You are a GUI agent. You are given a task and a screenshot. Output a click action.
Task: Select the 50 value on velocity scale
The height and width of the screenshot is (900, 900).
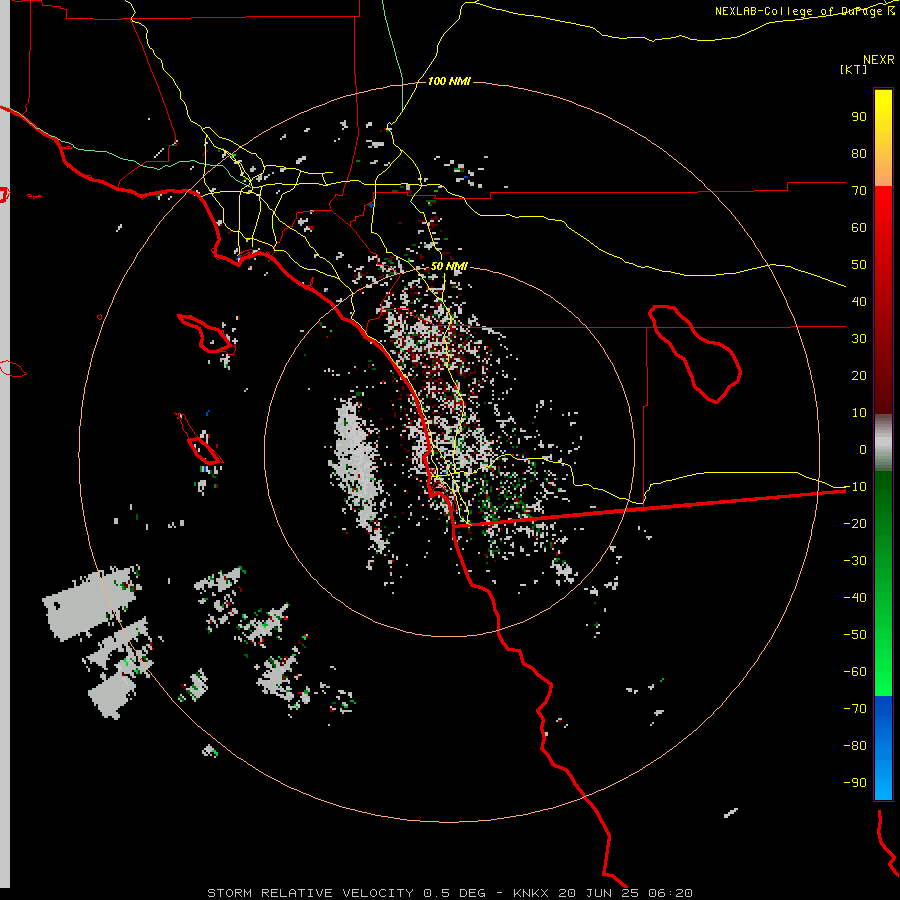tap(859, 265)
